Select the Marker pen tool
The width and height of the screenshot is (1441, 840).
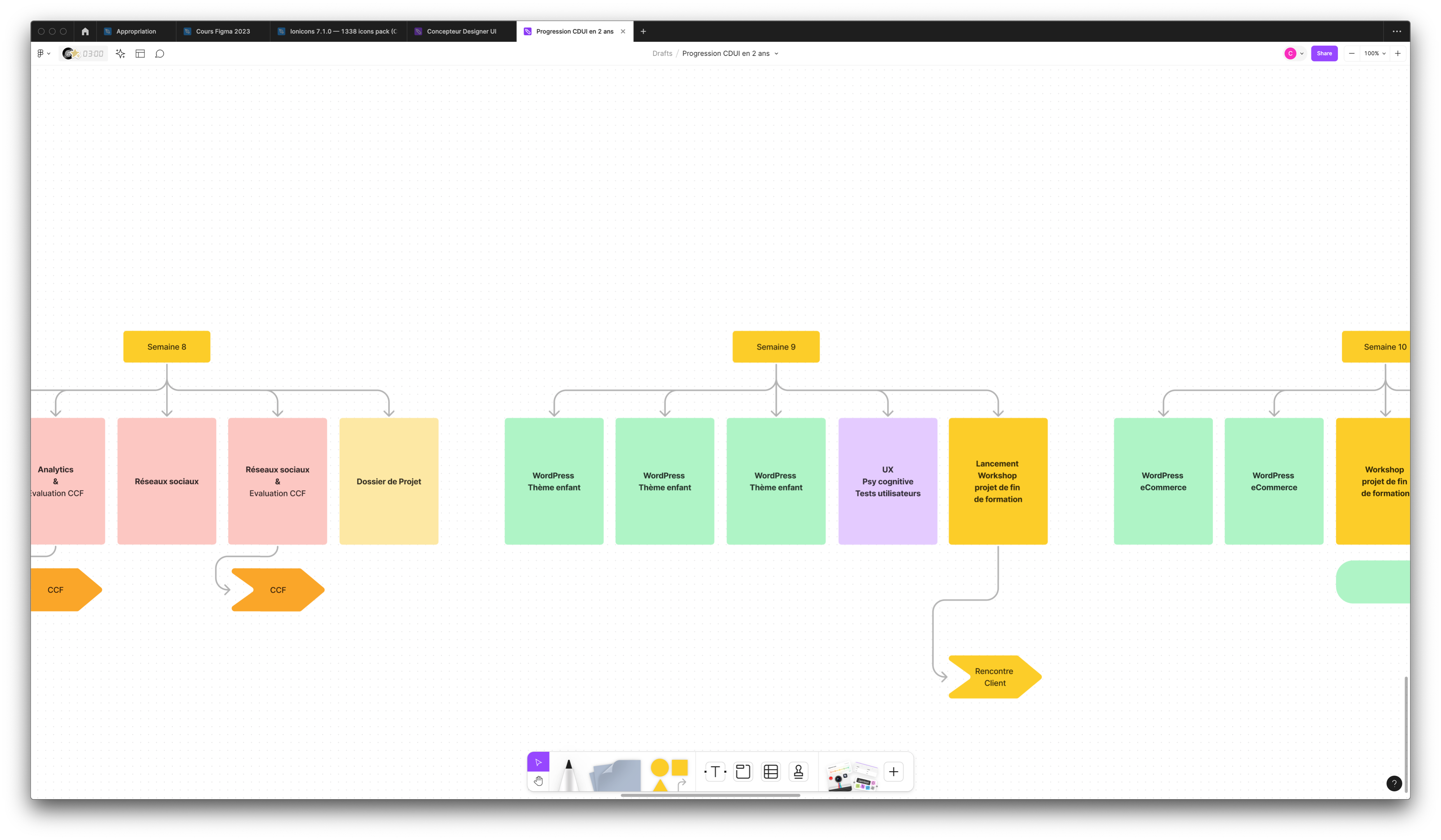tap(568, 774)
